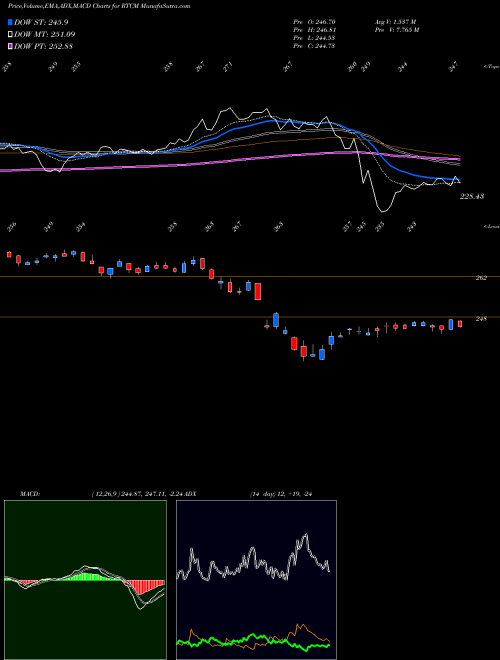This screenshot has width=500, height=660.
Task: Click the magenta DOW PT legend swatch
Action: [x=11, y=46]
